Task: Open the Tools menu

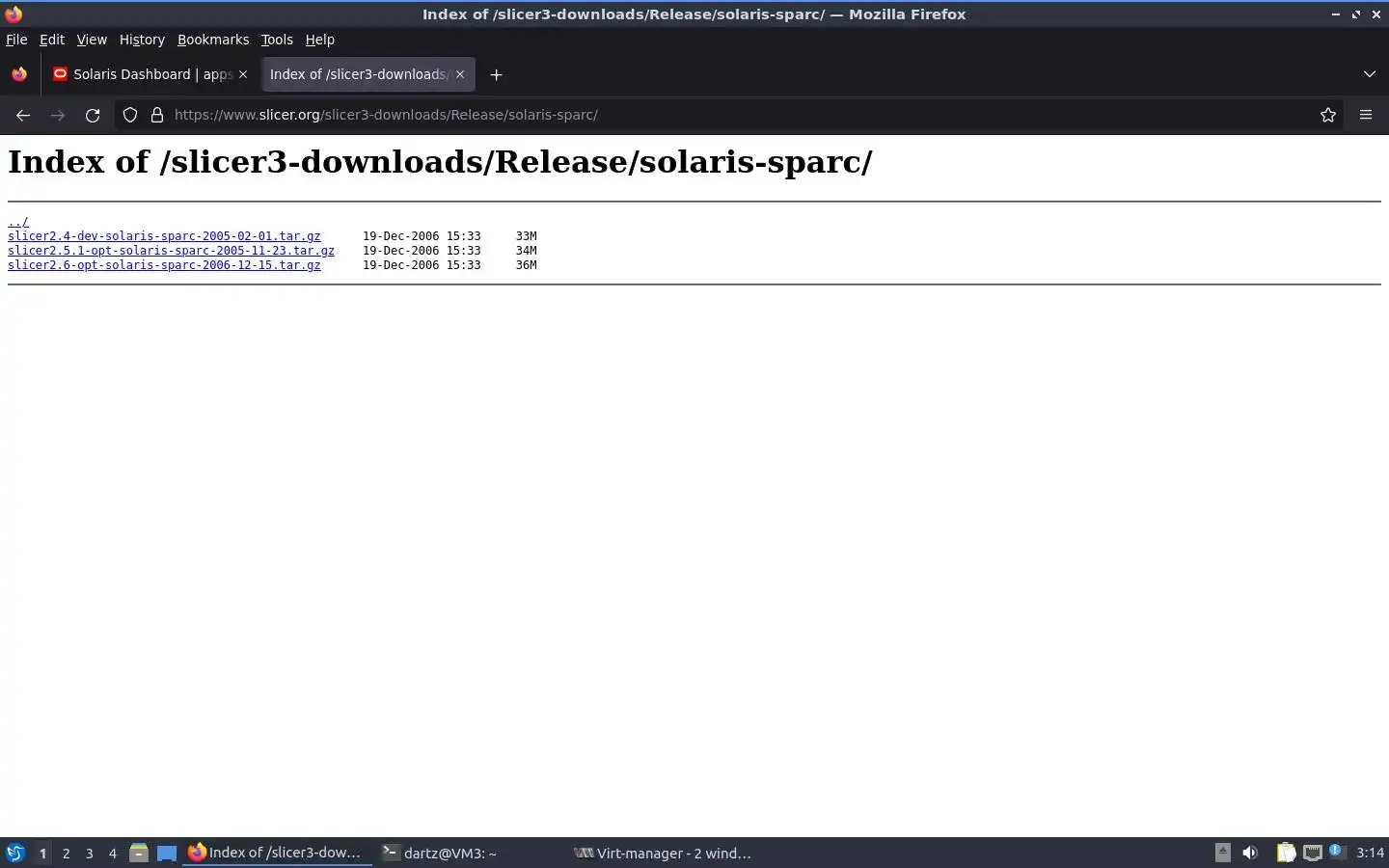Action: pos(277,40)
